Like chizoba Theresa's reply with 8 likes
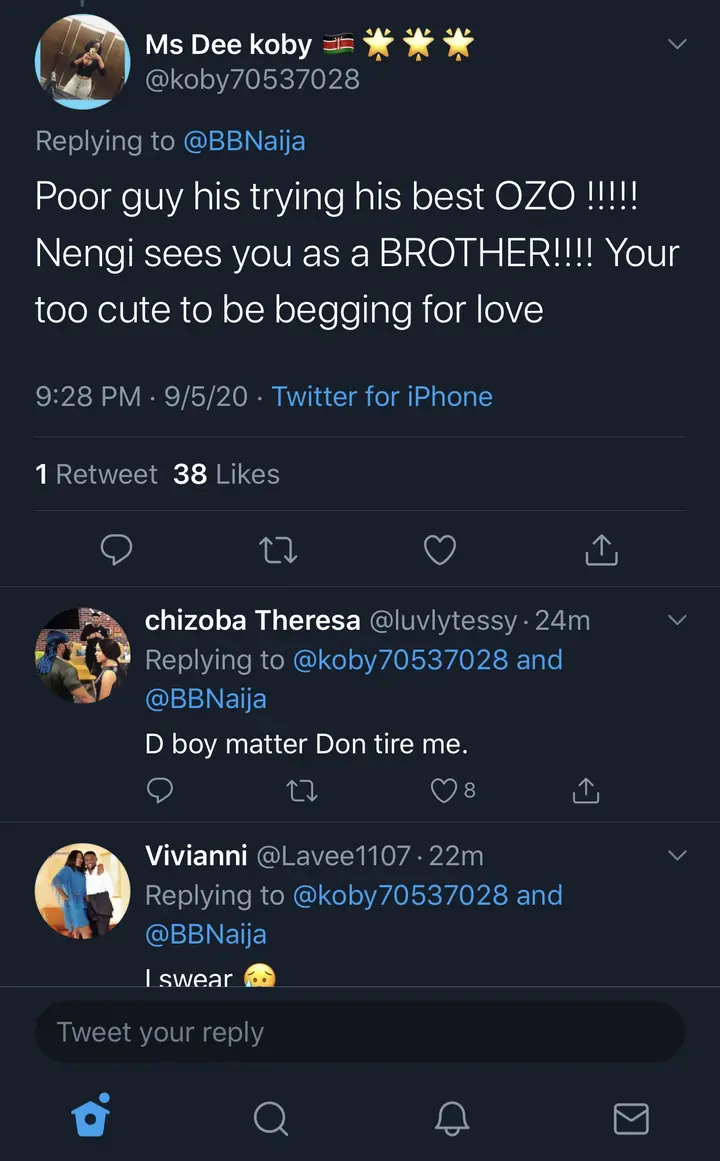Screen dimensions: 720x1161 point(444,791)
